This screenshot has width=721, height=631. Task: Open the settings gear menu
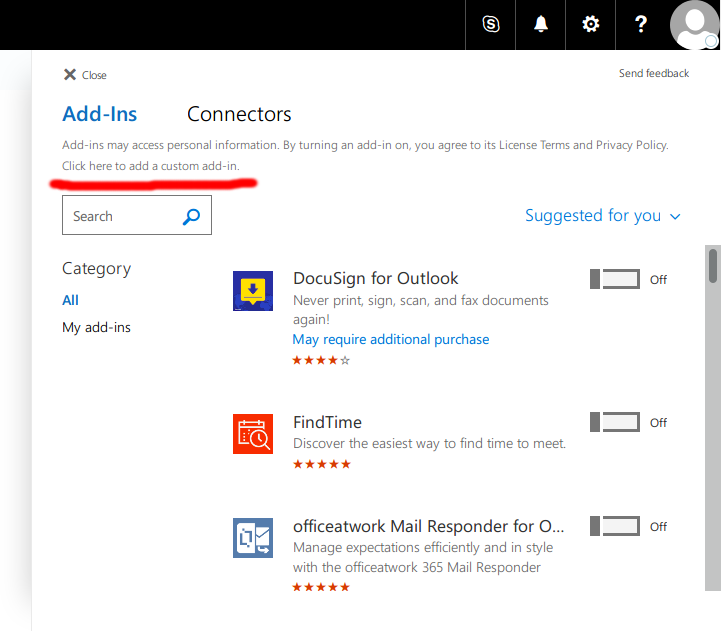tap(590, 24)
